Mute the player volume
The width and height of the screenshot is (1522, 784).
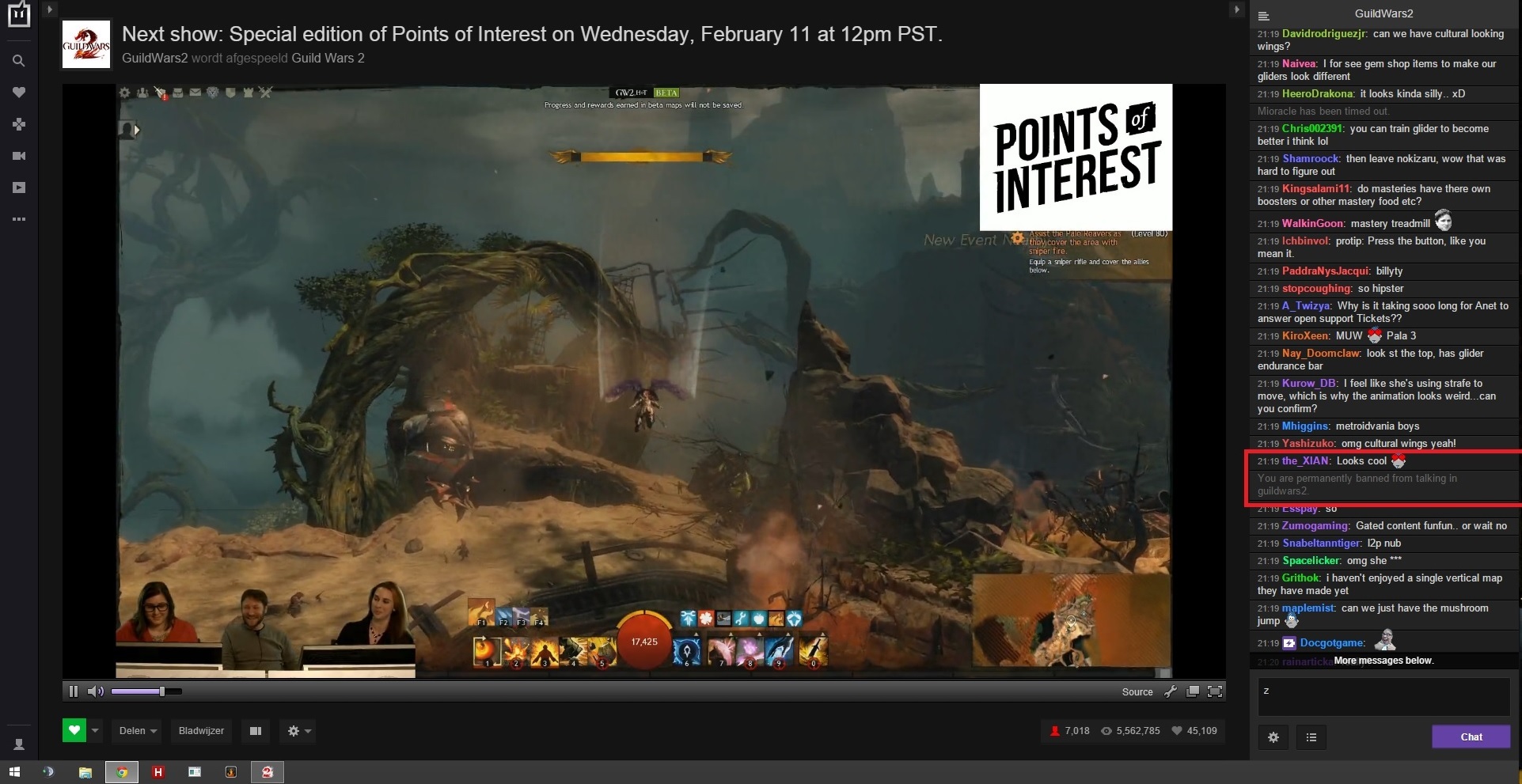pyautogui.click(x=95, y=691)
